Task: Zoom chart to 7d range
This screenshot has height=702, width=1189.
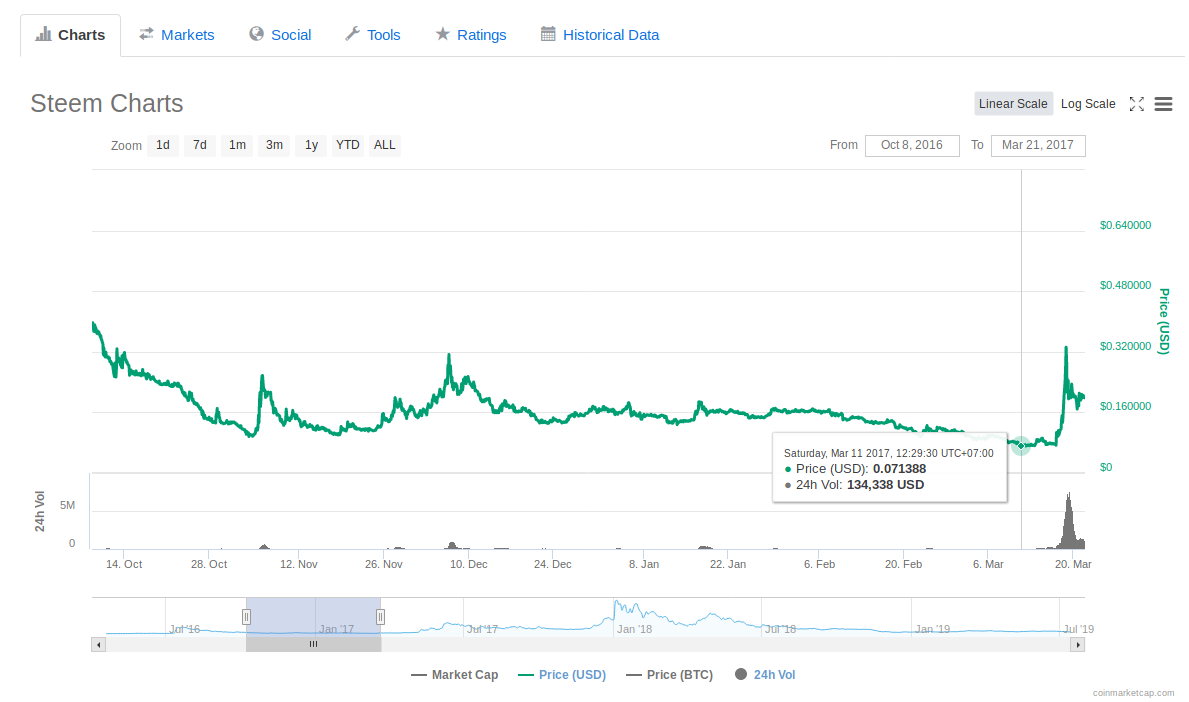Action: pos(199,145)
